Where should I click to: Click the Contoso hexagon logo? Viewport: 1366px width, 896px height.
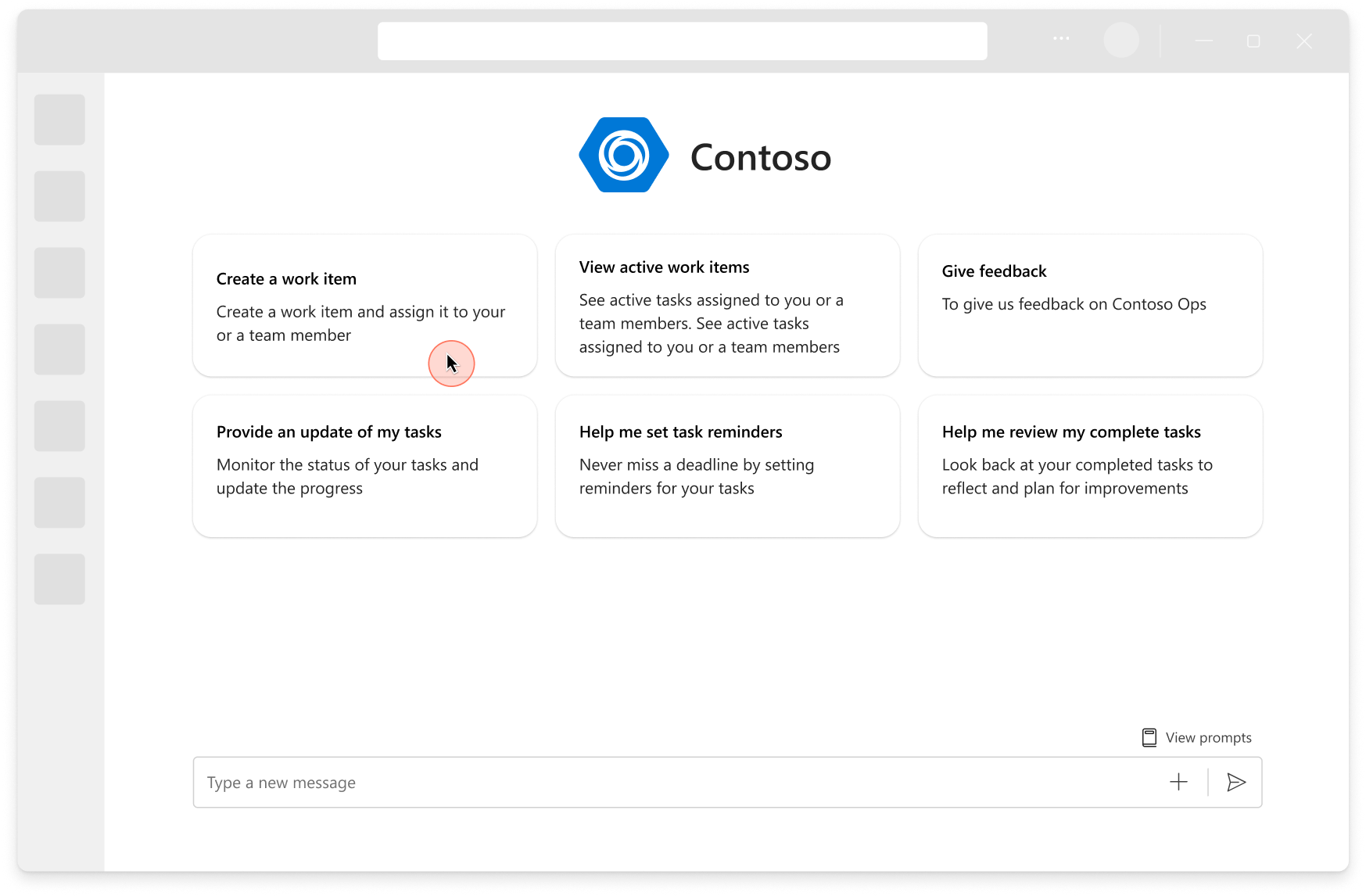click(x=623, y=155)
